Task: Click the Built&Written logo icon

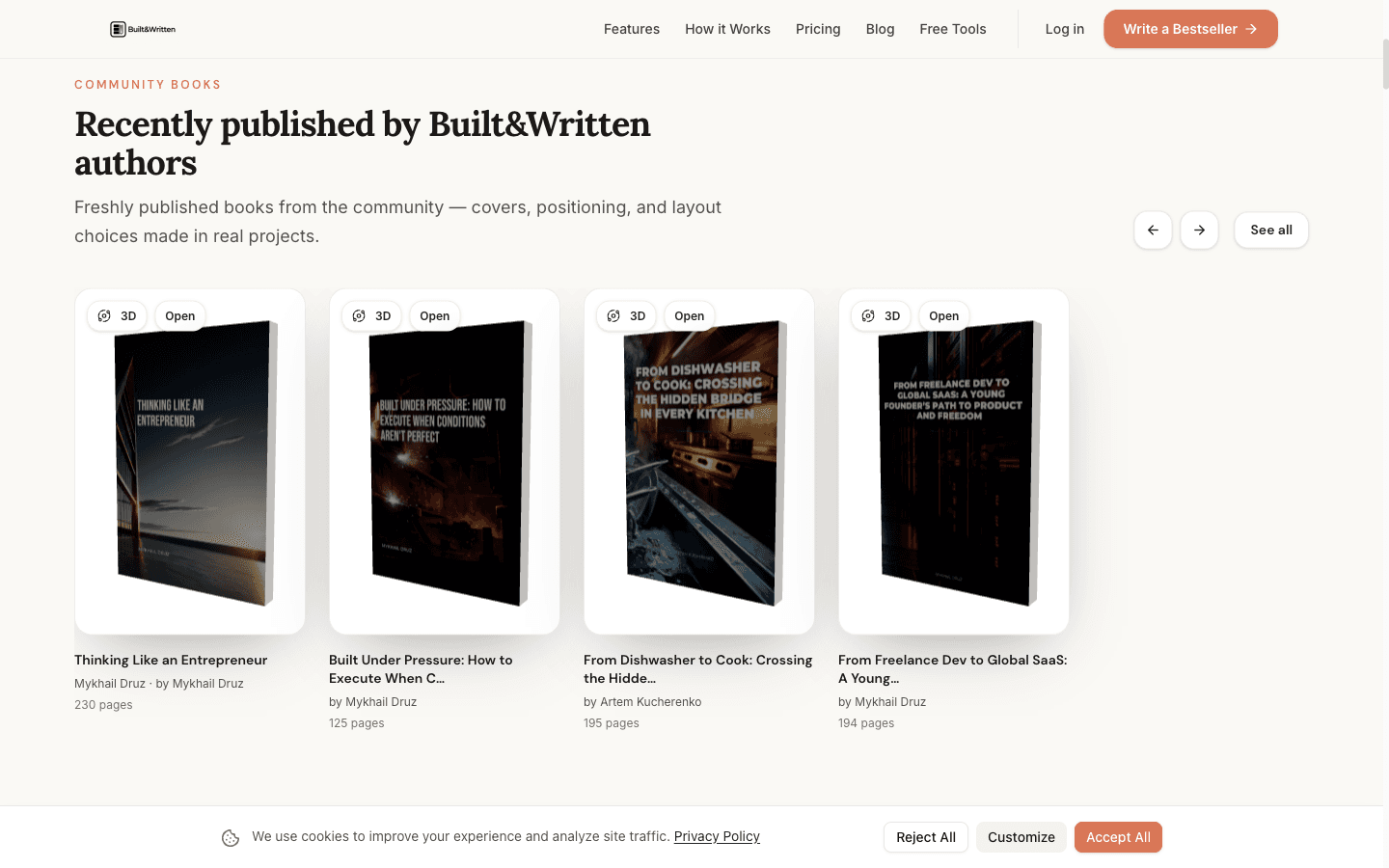Action: click(x=119, y=29)
